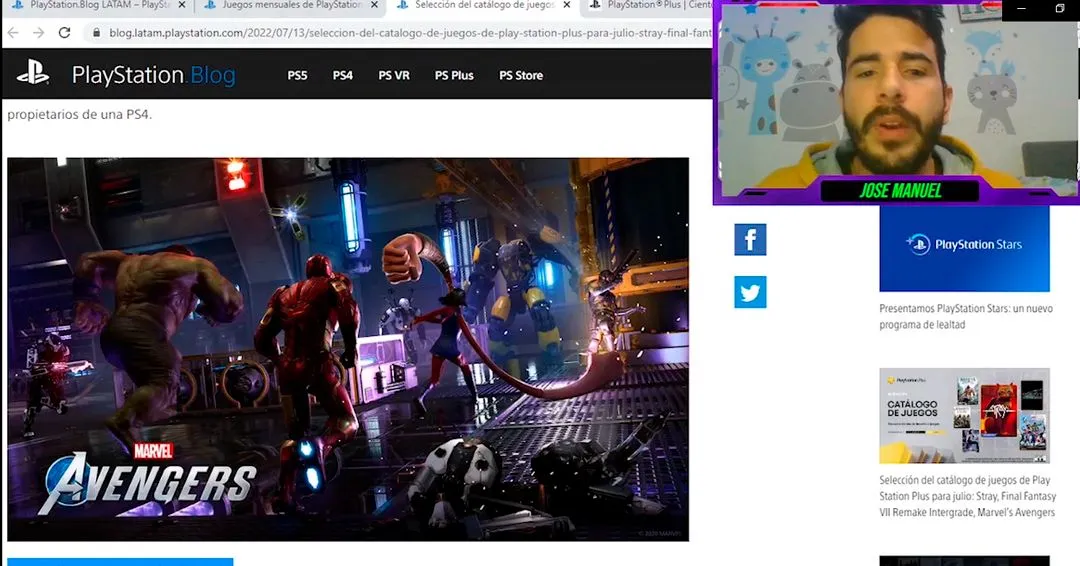
Task: Restore down the window
Action: coord(1059,8)
